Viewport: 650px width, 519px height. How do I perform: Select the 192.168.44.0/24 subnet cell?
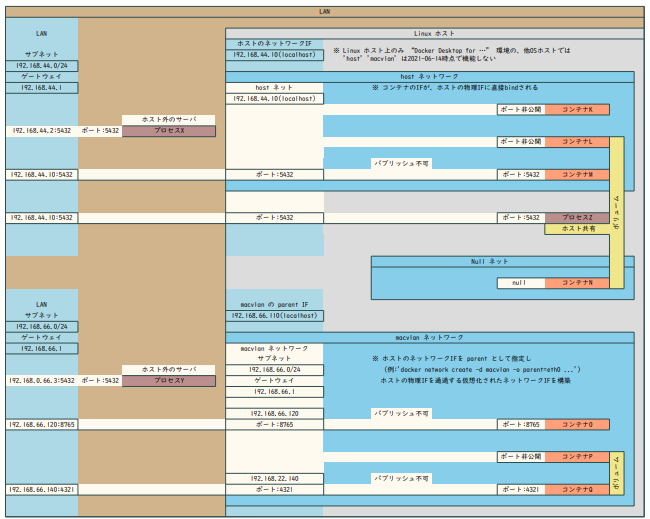[41, 66]
